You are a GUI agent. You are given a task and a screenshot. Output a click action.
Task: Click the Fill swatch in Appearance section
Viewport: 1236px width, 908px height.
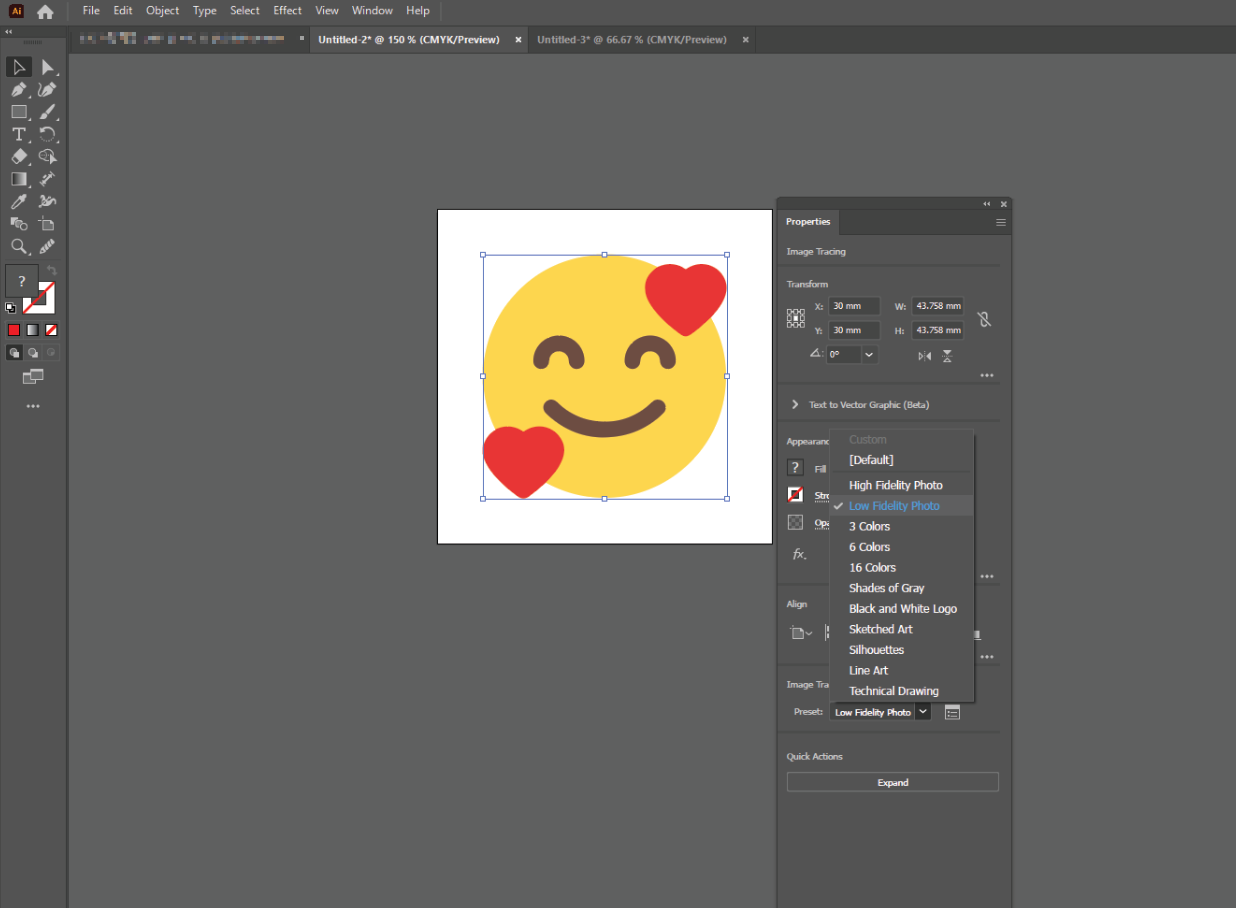(x=795, y=468)
